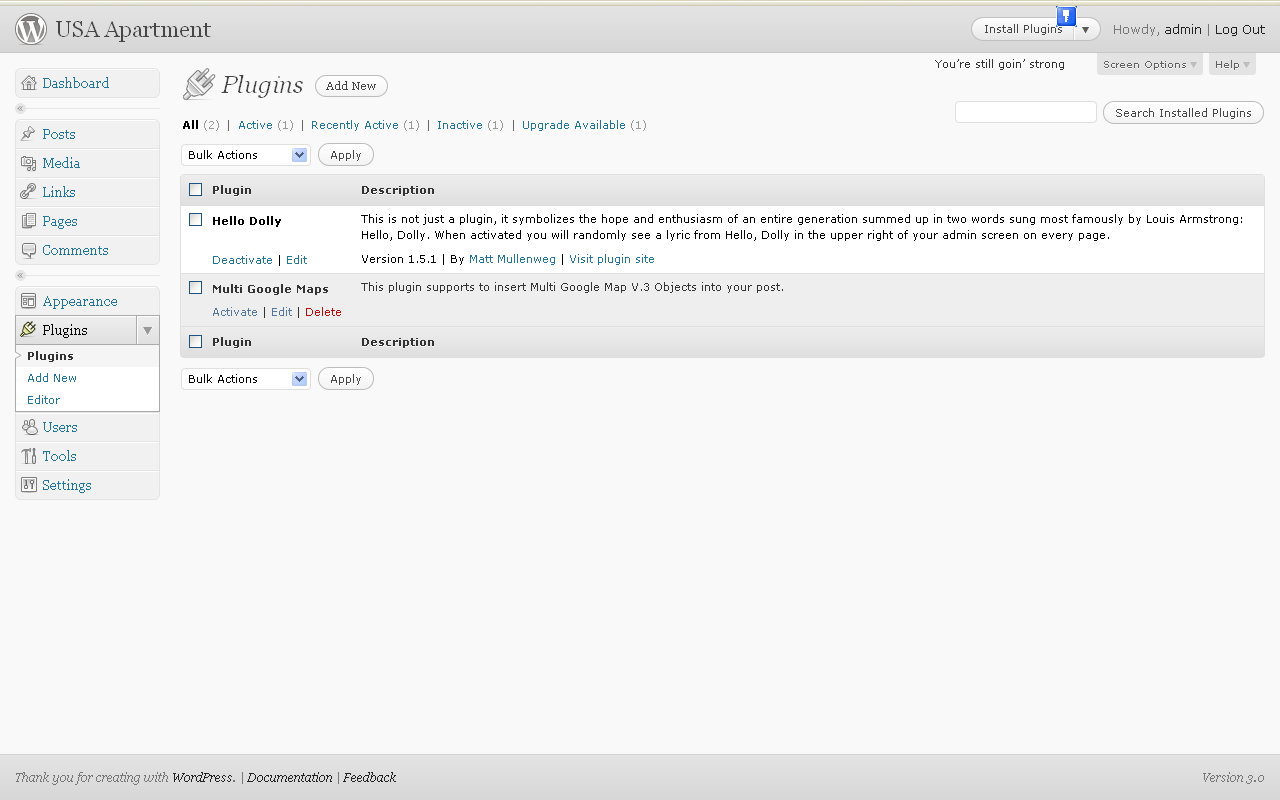
Task: Click the Pages icon in sidebar
Action: 29,221
